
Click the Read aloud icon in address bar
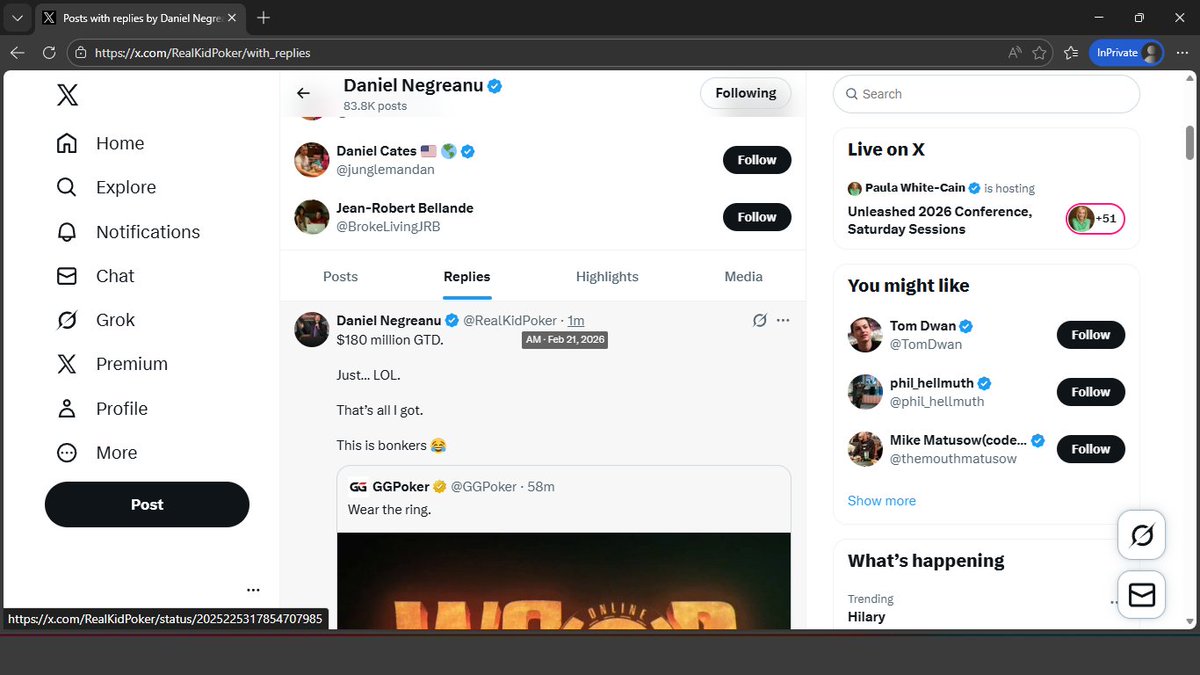[x=1014, y=52]
